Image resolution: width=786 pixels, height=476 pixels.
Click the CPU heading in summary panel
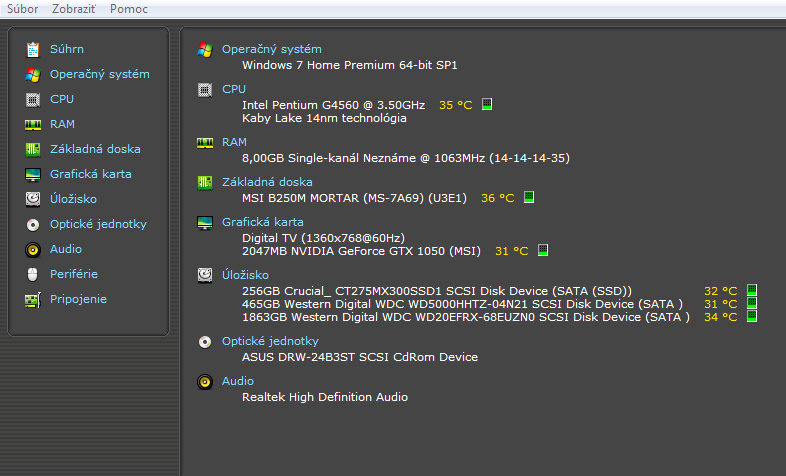point(234,89)
